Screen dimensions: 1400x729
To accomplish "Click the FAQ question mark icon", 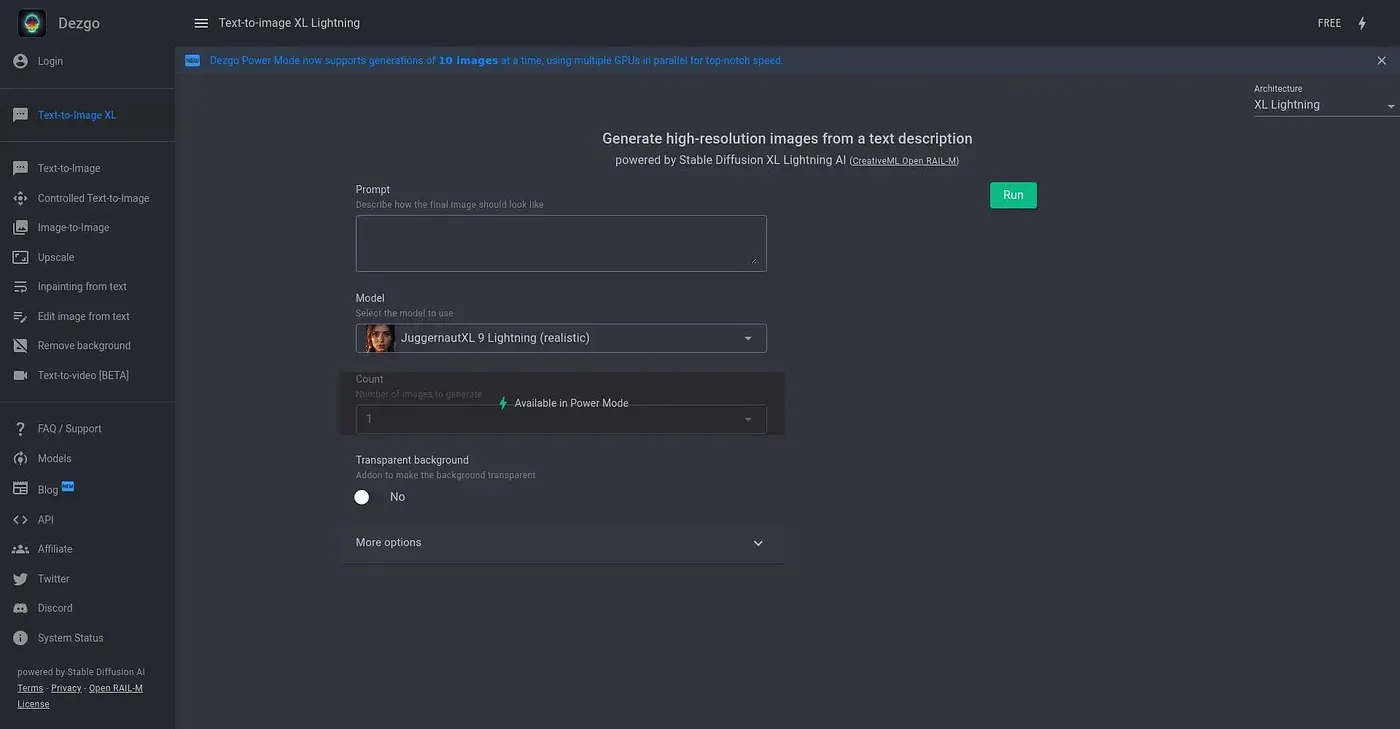I will pos(20,429).
